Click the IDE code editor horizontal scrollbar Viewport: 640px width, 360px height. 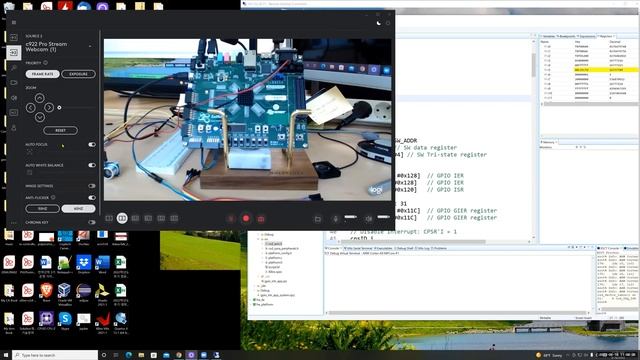(412, 242)
